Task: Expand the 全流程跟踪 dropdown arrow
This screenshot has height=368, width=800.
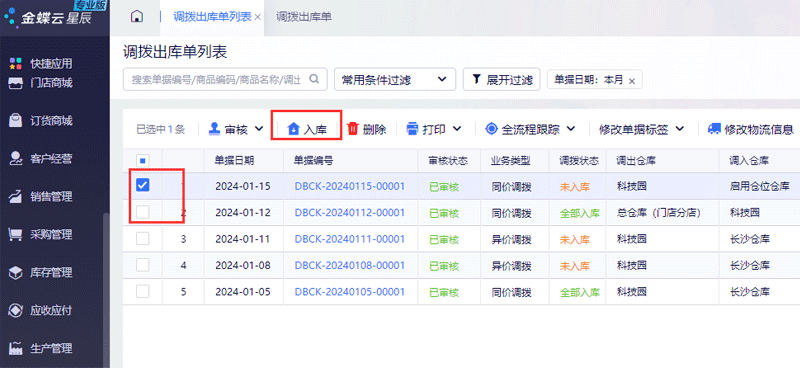Action: click(571, 129)
